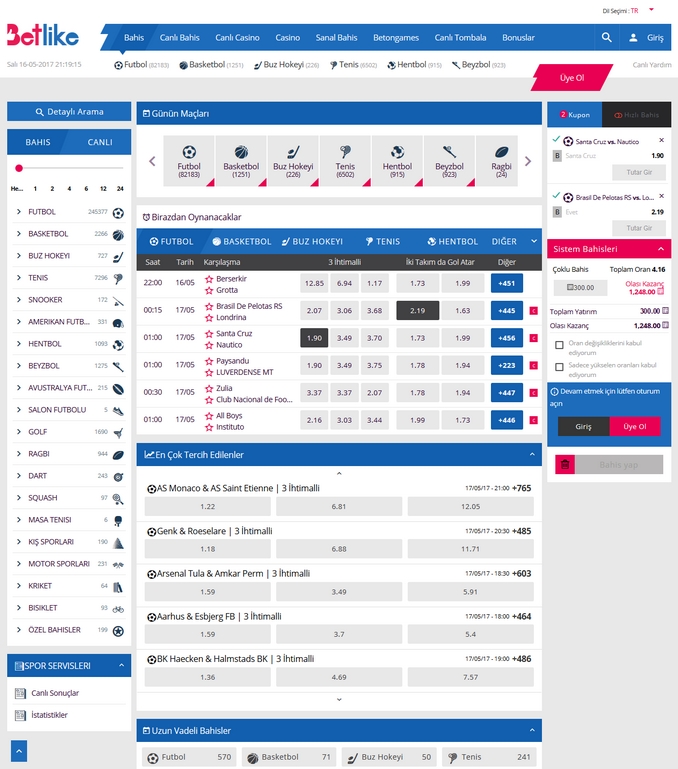Toggle the 3.37 home odd for Zulia
The height and width of the screenshot is (769, 678).
click(314, 392)
